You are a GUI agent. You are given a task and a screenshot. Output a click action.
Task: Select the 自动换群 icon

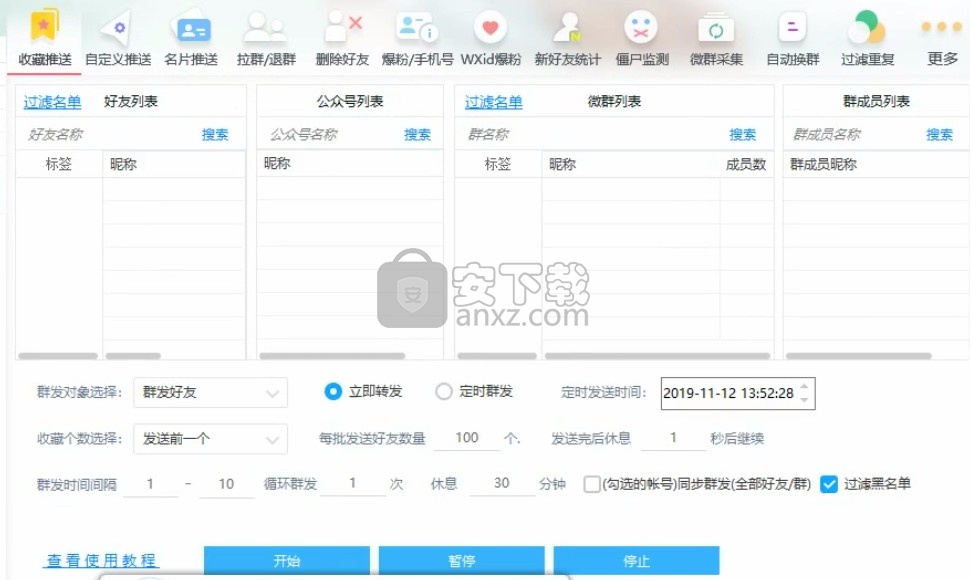point(792,28)
